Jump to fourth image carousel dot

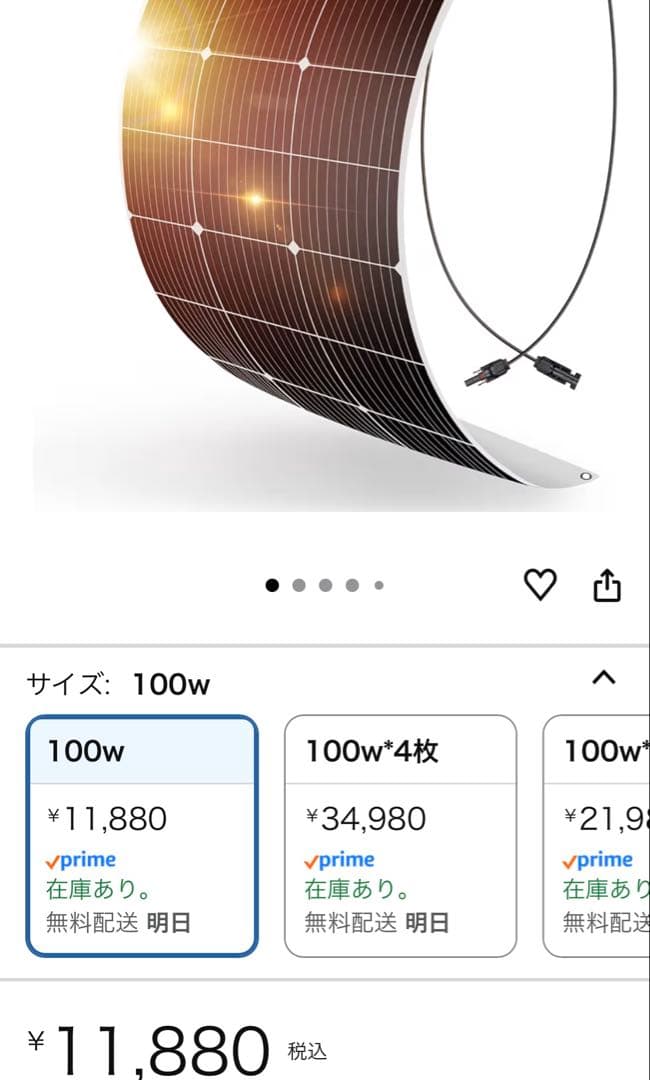pyautogui.click(x=352, y=586)
